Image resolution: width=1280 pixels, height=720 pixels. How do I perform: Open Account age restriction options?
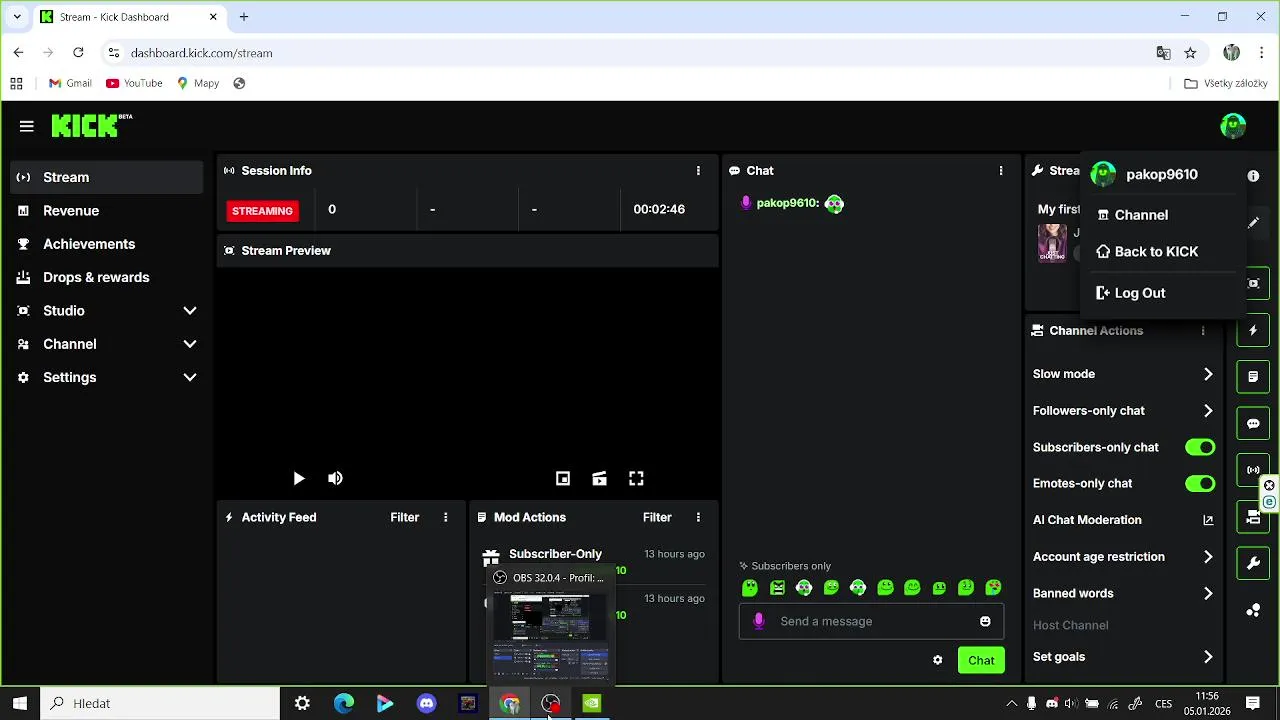pos(1124,557)
